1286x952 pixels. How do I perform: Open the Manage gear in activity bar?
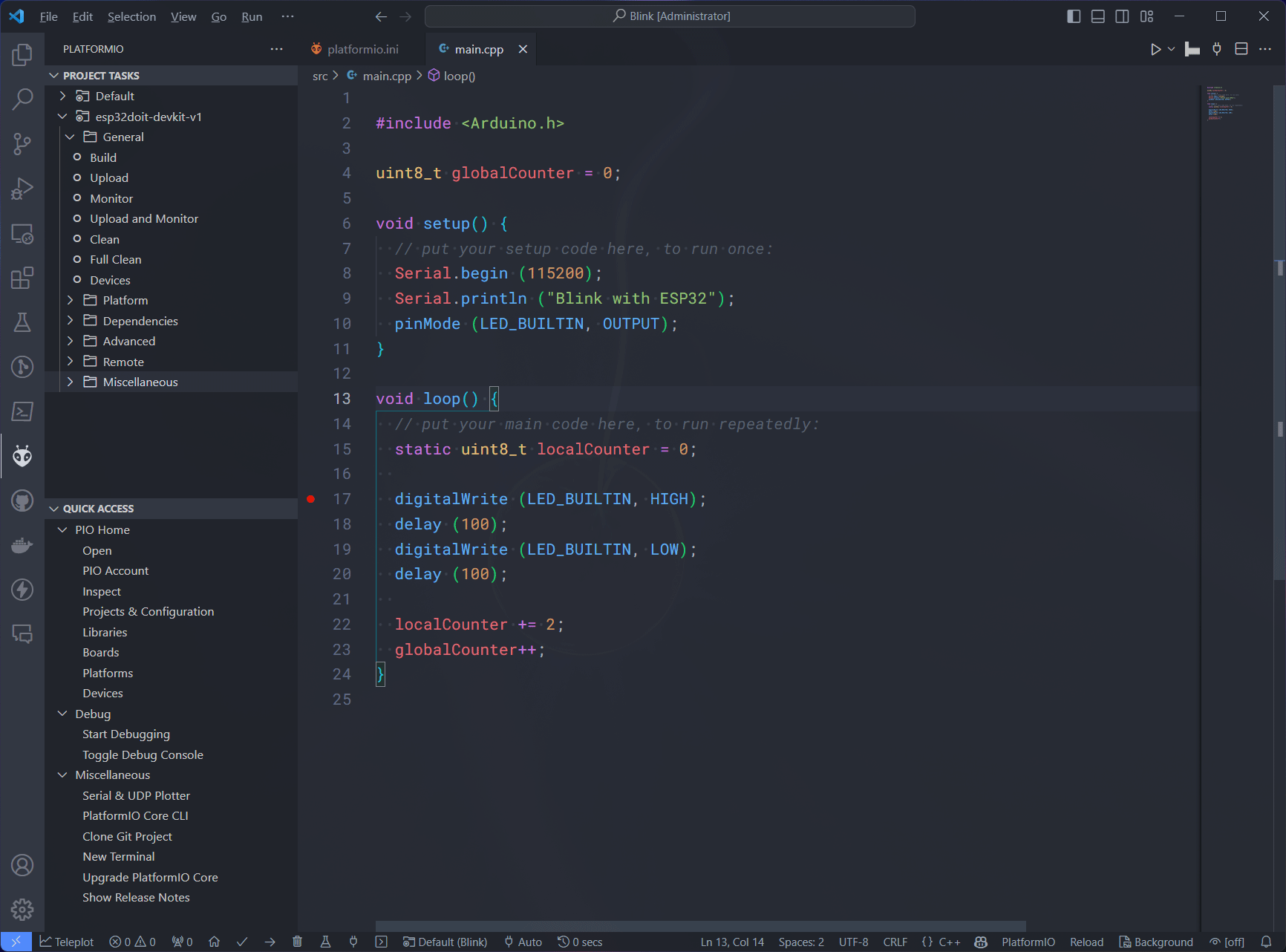pos(22,910)
